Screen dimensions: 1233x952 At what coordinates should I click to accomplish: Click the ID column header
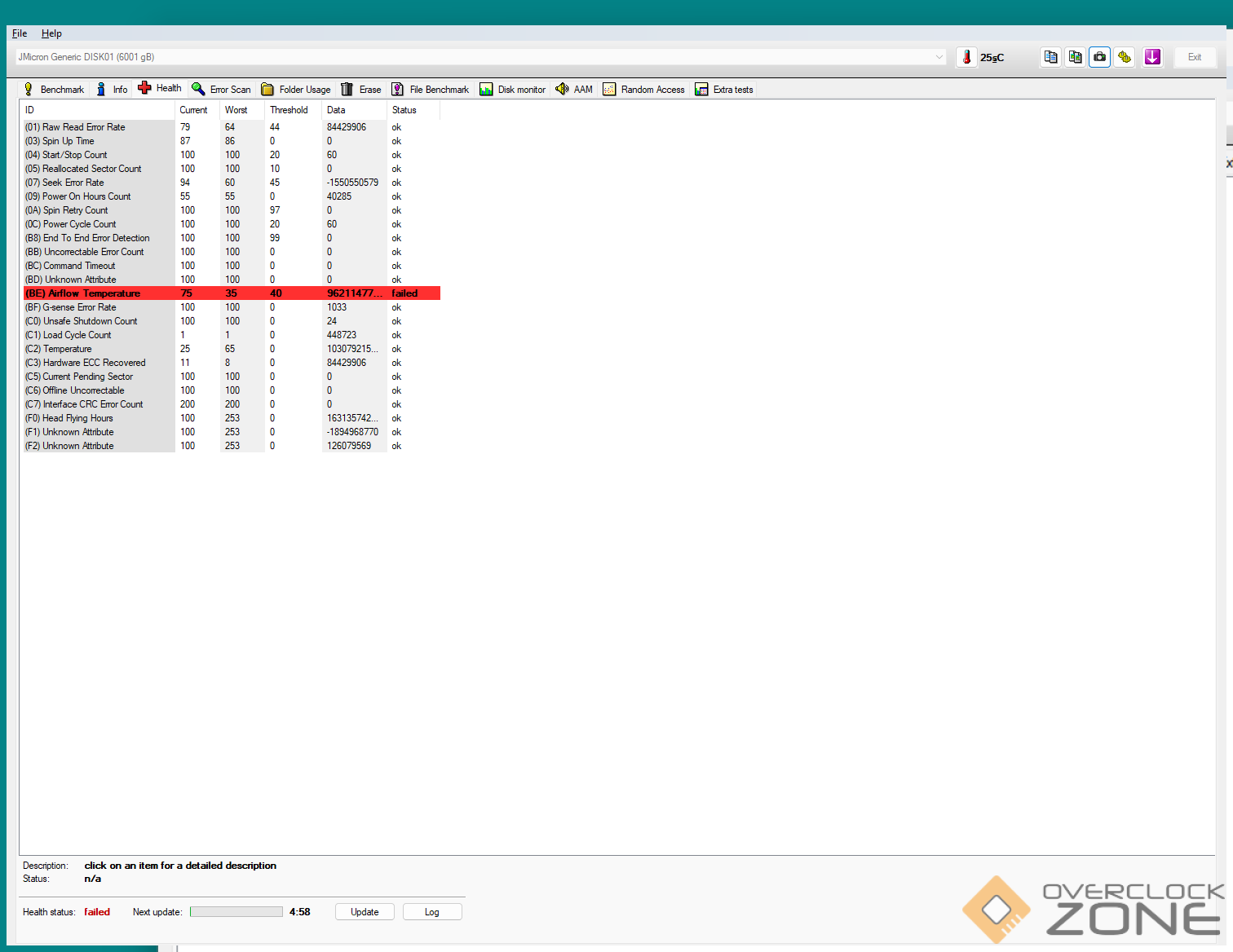tap(98, 110)
